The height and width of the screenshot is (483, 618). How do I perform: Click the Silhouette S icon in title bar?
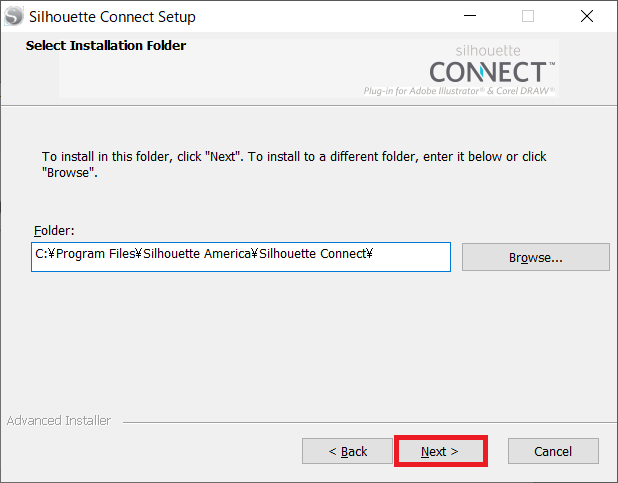pos(14,16)
